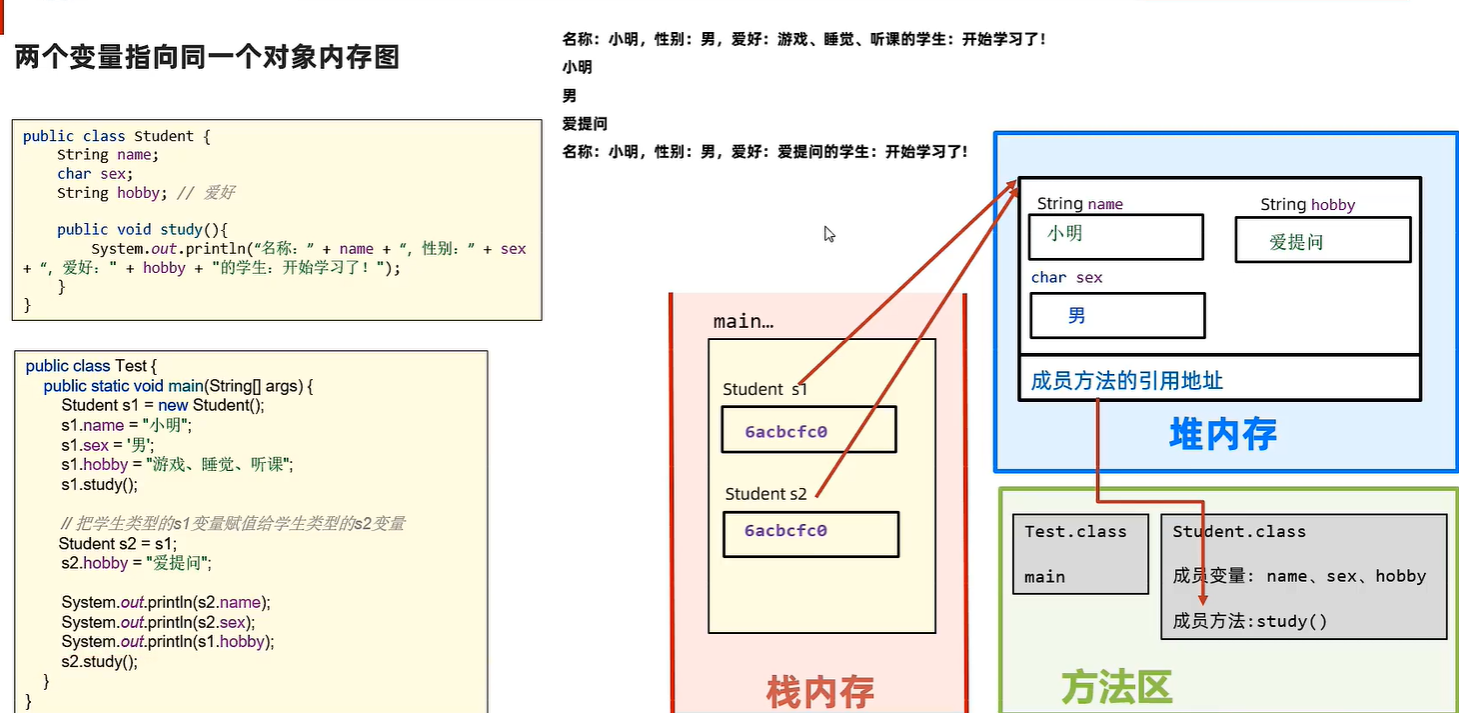The image size is (1459, 713).
Task: Click the Test.class heading in method area
Action: click(x=1075, y=532)
